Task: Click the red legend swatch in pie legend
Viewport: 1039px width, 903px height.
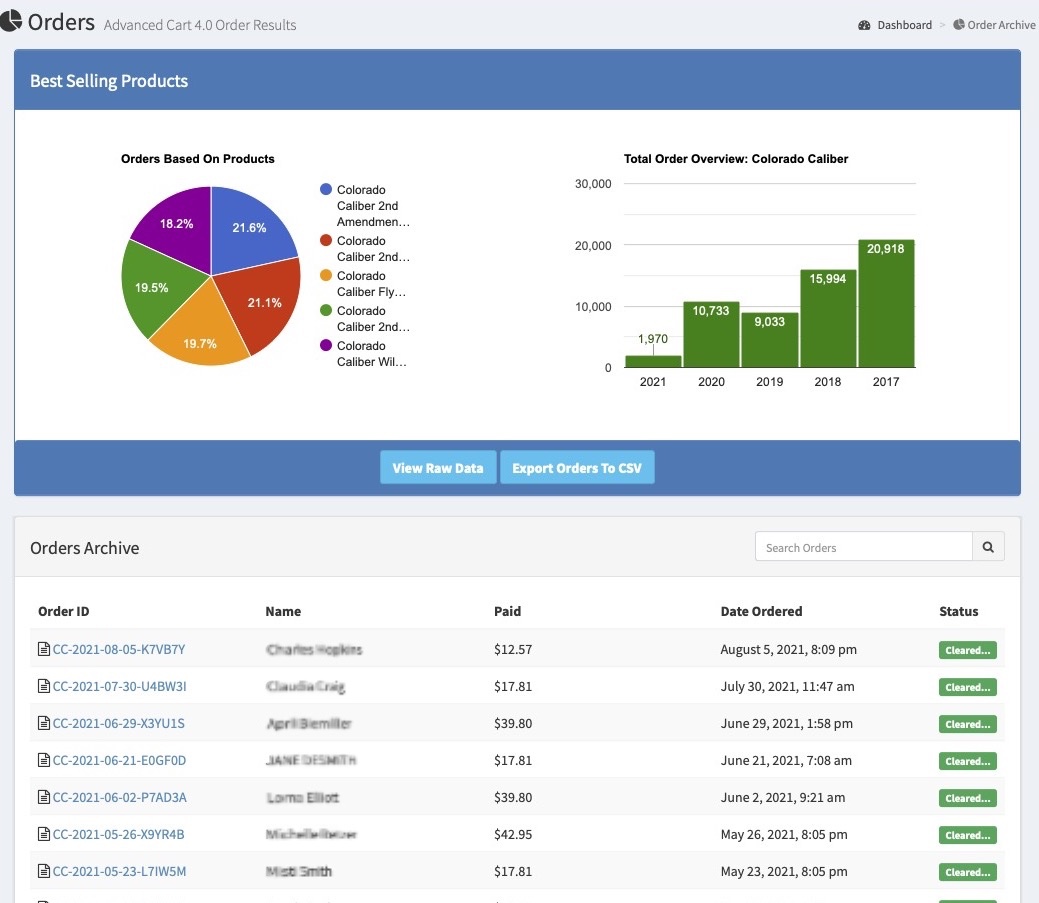Action: coord(326,240)
